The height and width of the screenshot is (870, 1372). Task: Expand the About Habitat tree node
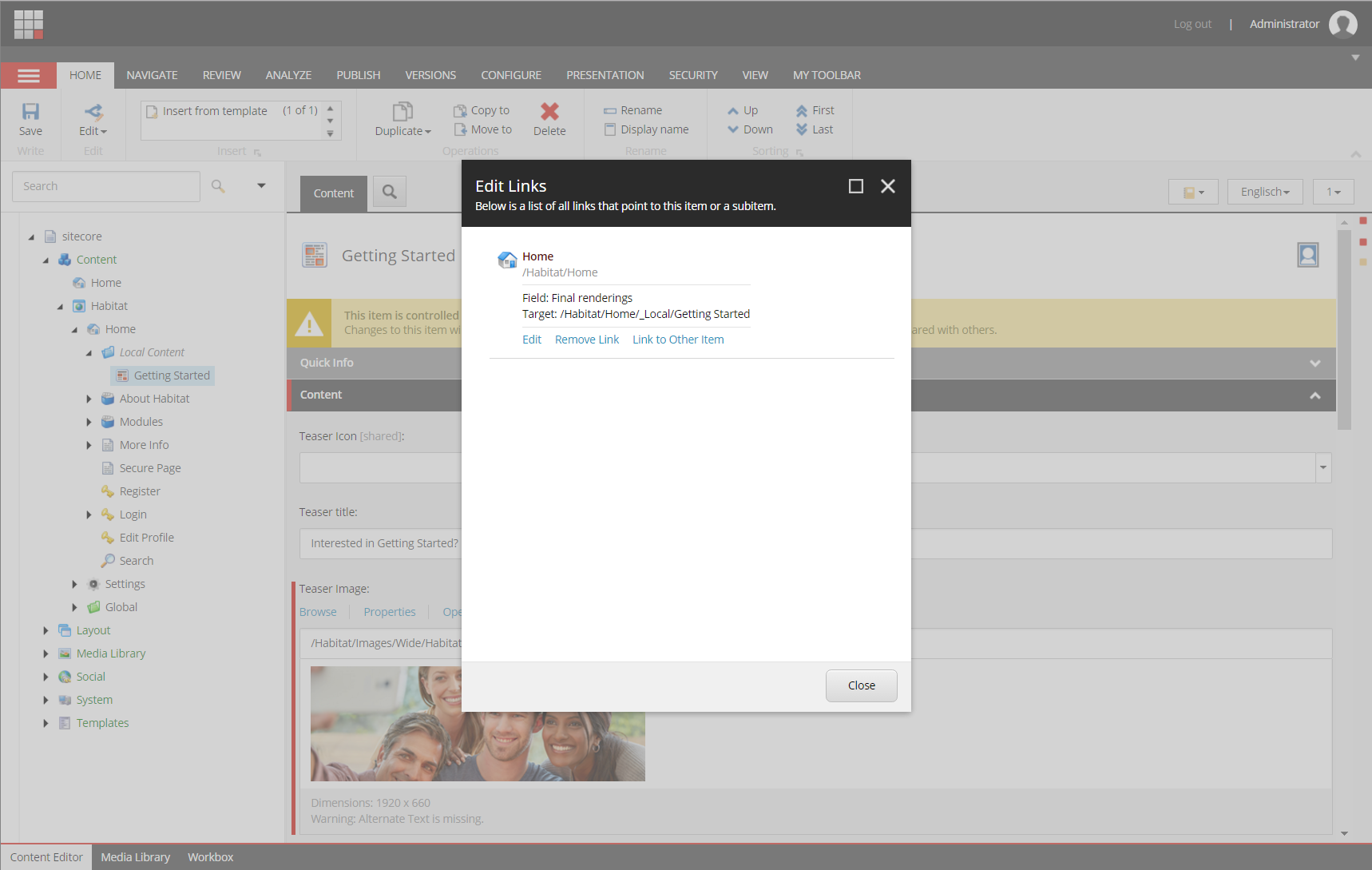click(89, 399)
